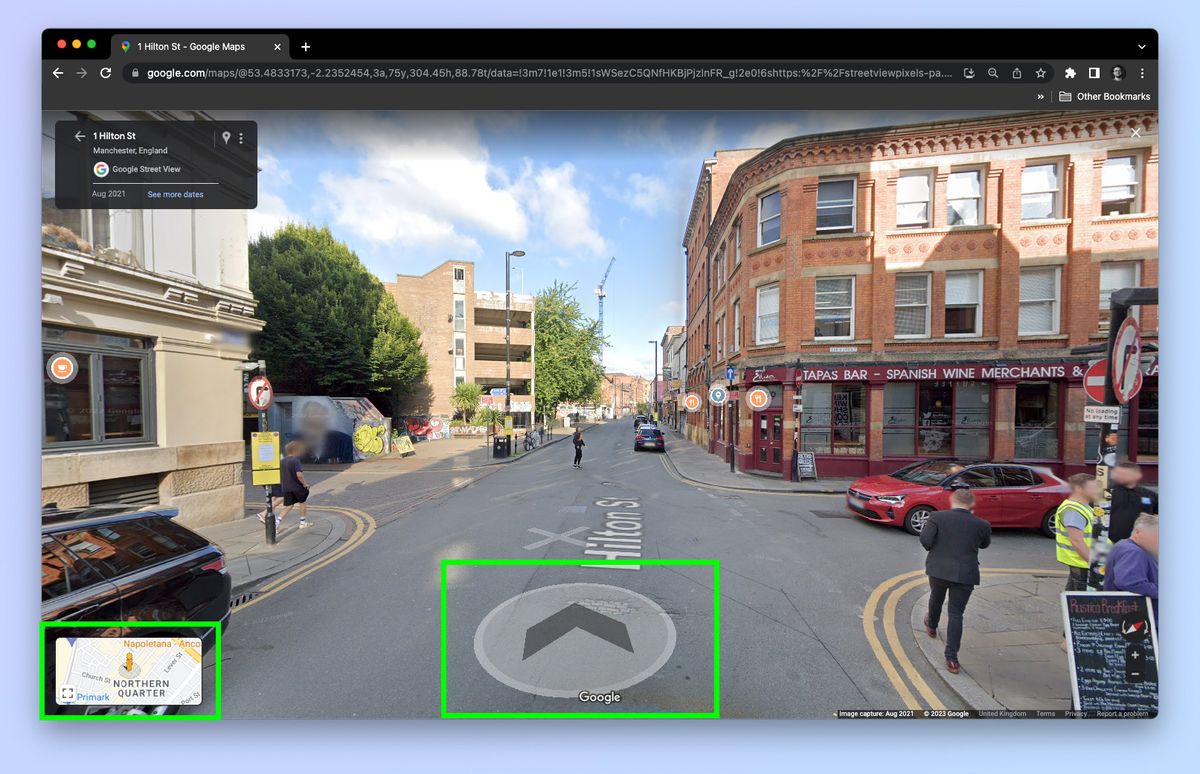1200x774 pixels.
Task: Click the location pin icon on the Hilton St card
Action: (226, 137)
